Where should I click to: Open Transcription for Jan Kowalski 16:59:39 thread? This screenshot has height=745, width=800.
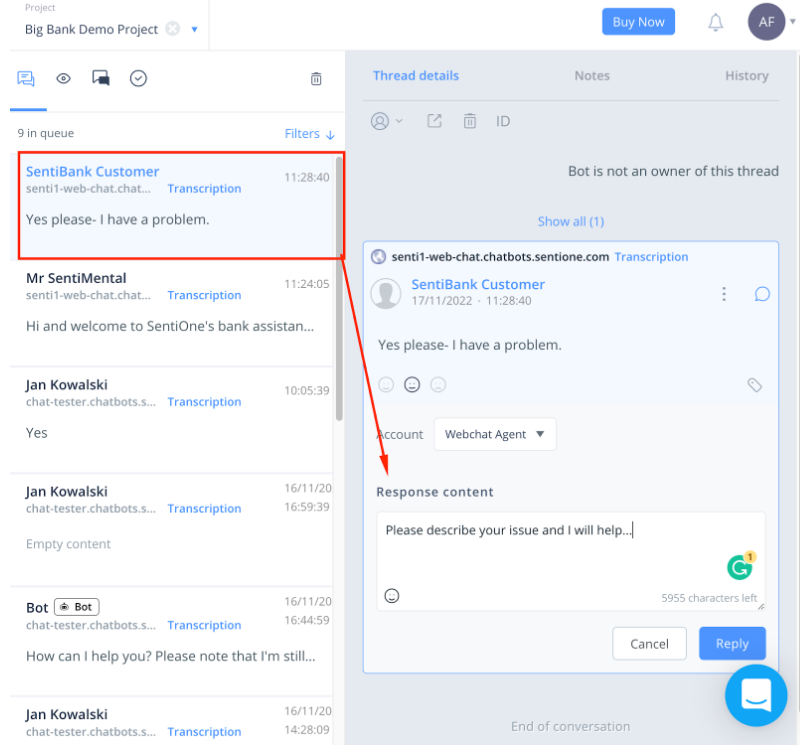point(204,509)
